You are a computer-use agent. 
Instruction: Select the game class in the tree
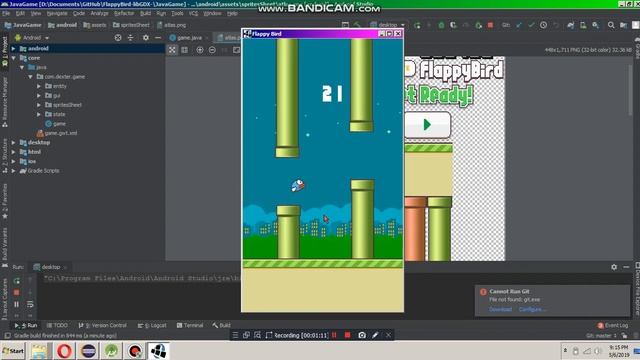[56, 124]
